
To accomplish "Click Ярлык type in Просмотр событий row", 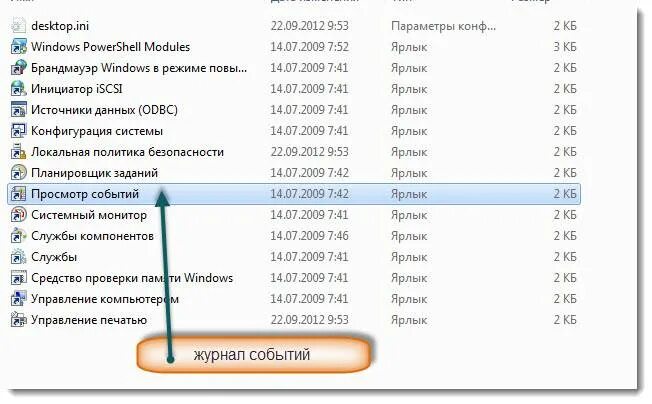I will click(x=409, y=194).
